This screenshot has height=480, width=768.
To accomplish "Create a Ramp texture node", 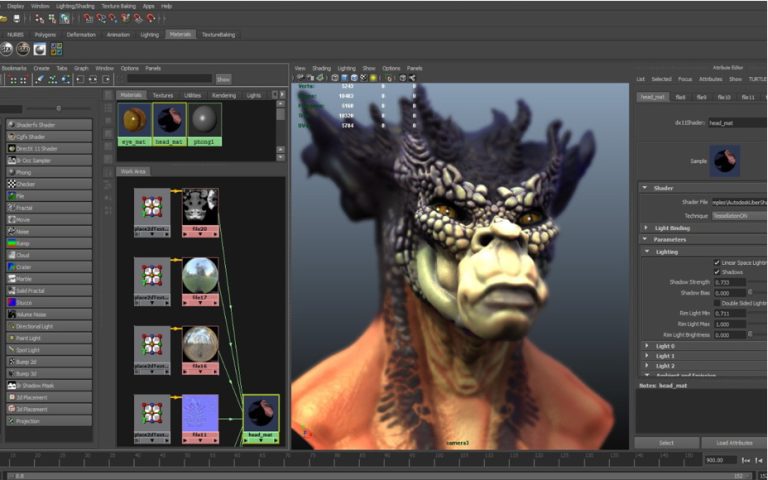I will [49, 243].
